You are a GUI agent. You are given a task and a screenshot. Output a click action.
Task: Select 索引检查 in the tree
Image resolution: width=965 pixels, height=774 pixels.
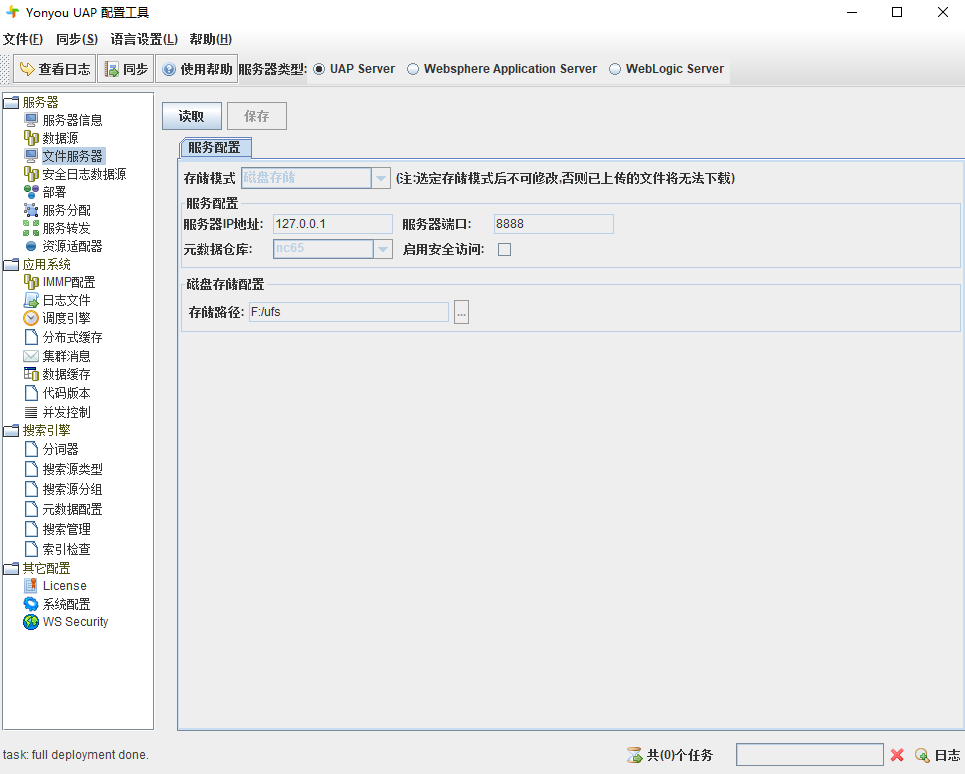pyautogui.click(x=66, y=549)
